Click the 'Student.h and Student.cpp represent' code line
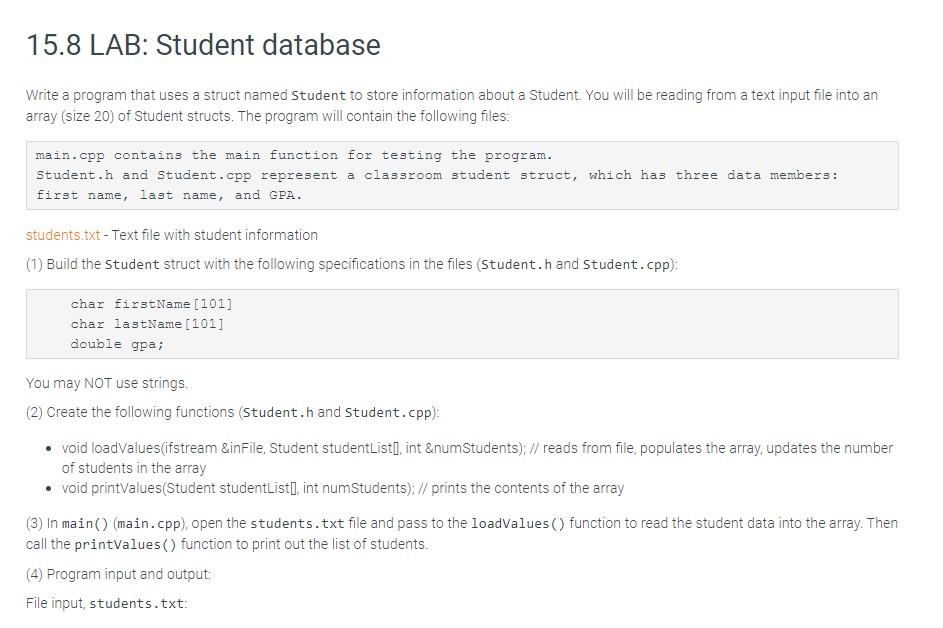Screen dimensions: 943x628 click(x=437, y=175)
